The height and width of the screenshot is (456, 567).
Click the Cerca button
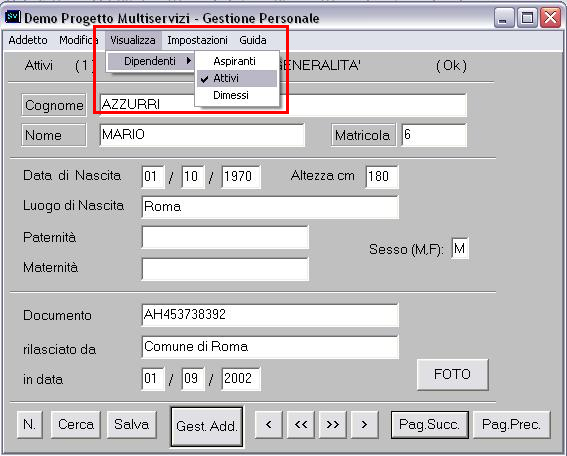76,425
